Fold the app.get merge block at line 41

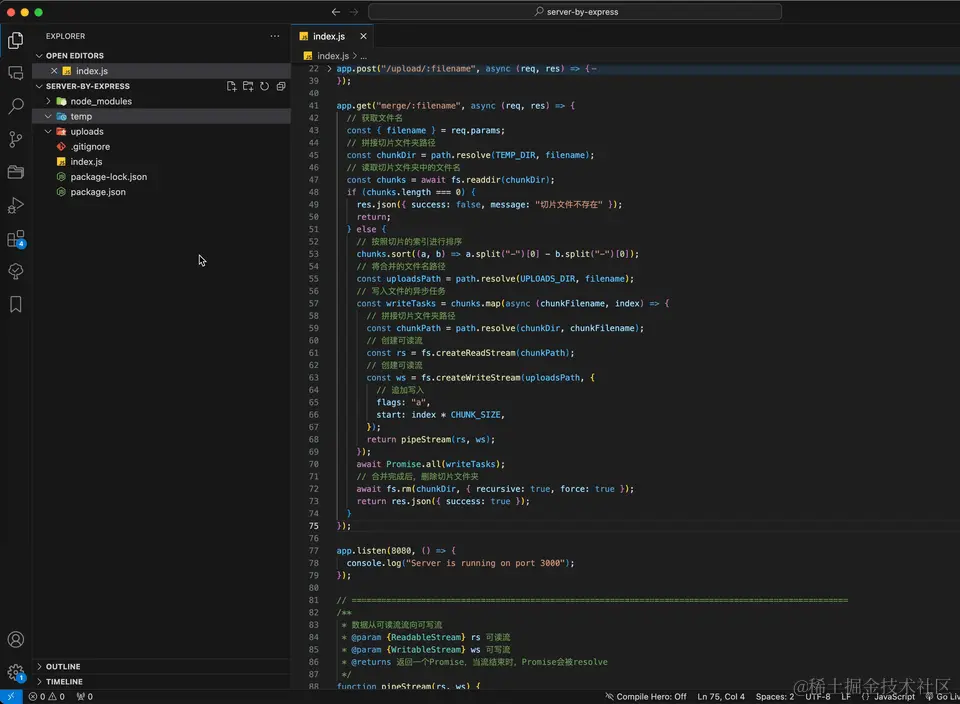[329, 106]
